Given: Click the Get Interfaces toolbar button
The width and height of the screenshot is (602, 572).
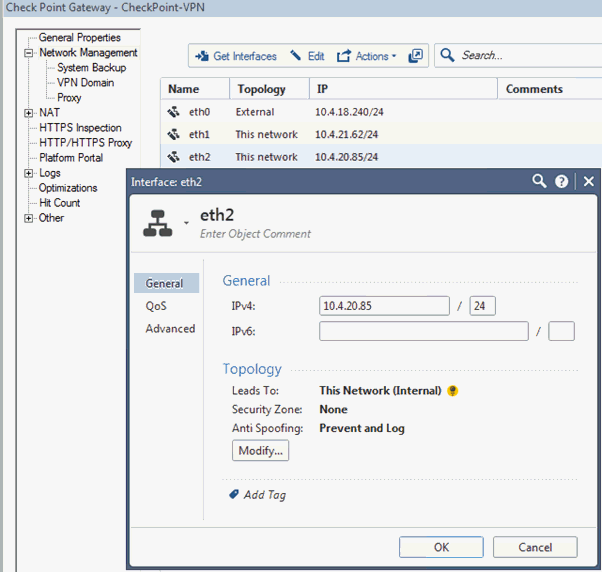Looking at the screenshot, I should click(236, 56).
